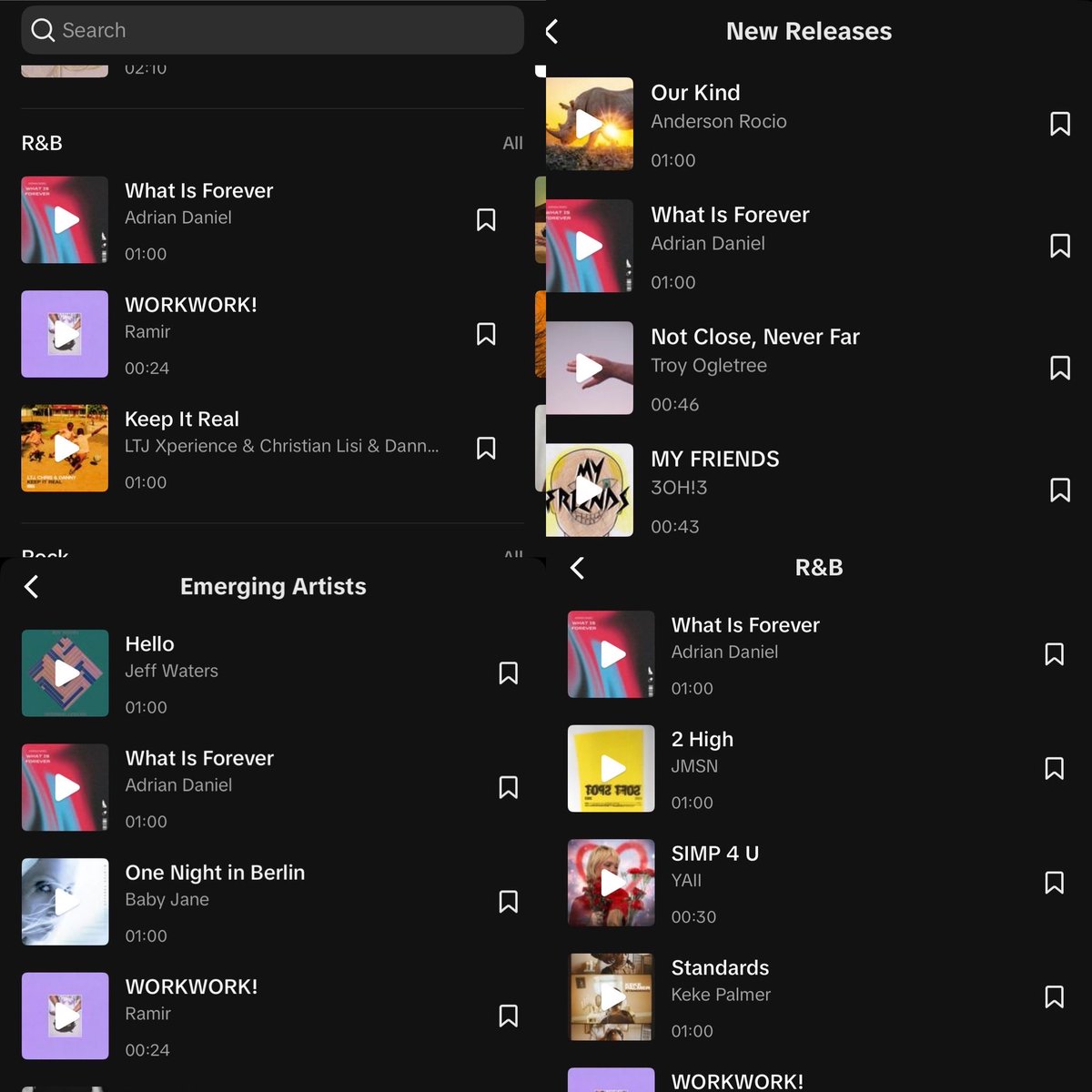The height and width of the screenshot is (1092, 1092).
Task: Play What Is Forever in R&B list
Action: tap(611, 654)
